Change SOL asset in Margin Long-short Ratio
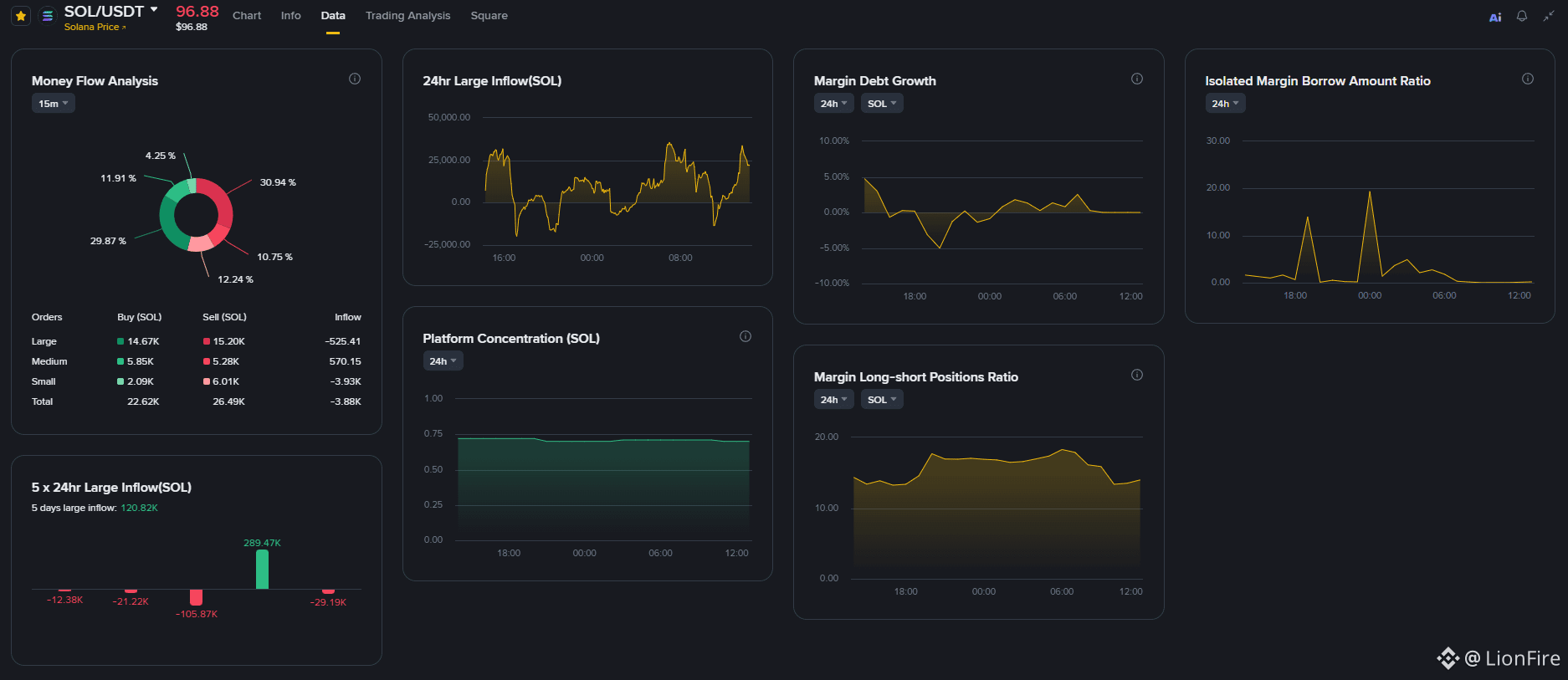1568x680 pixels. click(x=882, y=400)
